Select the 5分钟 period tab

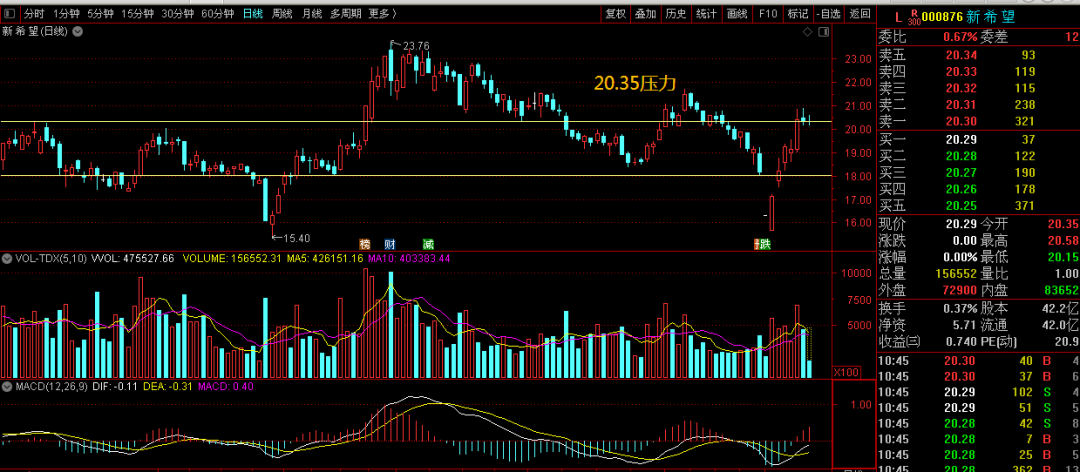click(101, 14)
